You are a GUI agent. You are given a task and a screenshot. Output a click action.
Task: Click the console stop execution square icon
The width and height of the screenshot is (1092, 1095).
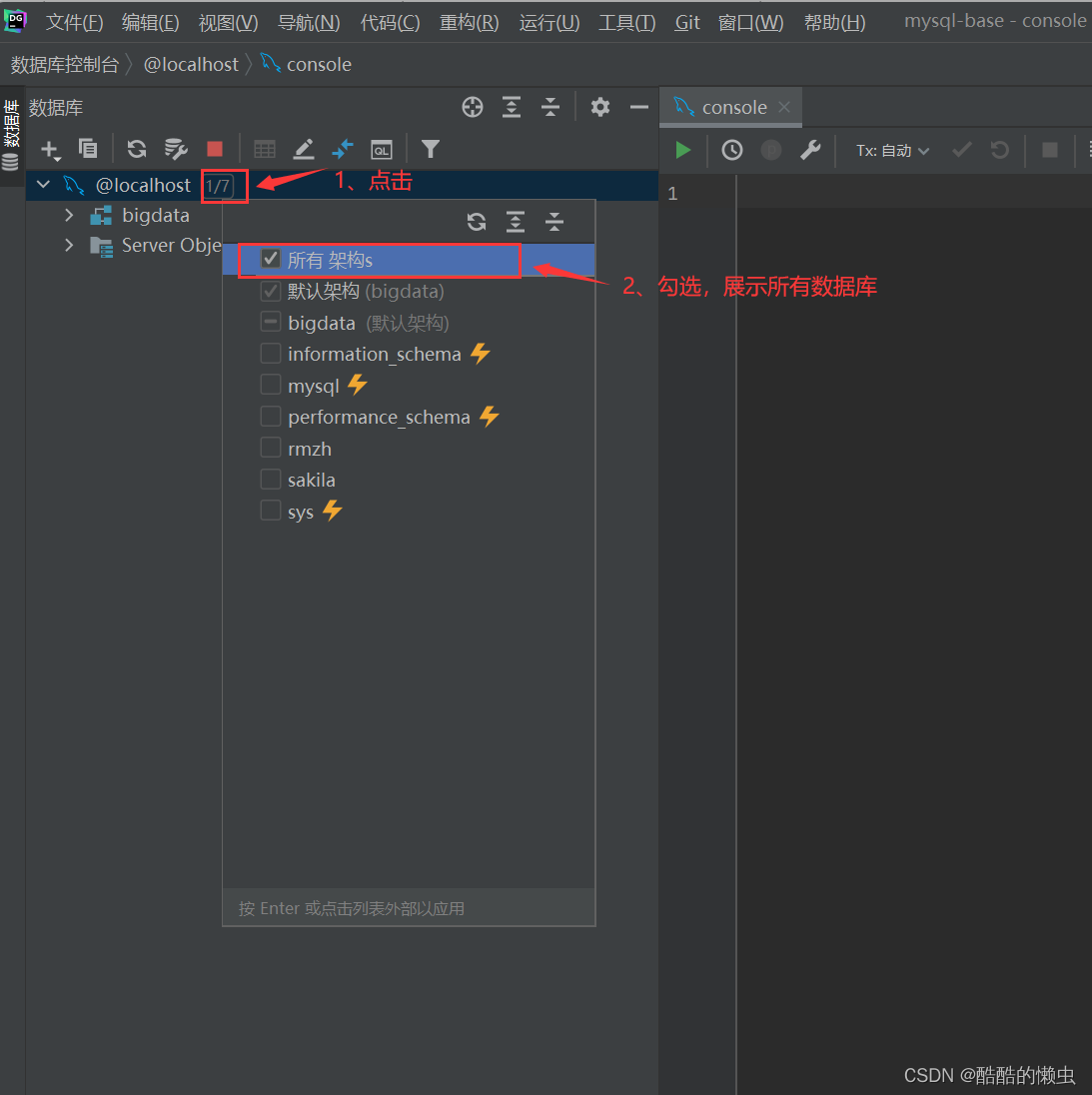click(1049, 150)
